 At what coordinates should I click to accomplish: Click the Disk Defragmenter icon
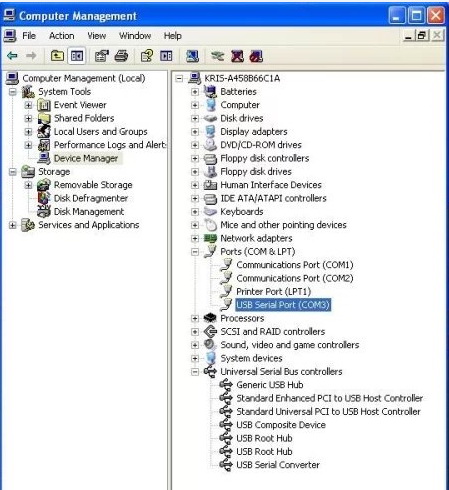pyautogui.click(x=44, y=198)
